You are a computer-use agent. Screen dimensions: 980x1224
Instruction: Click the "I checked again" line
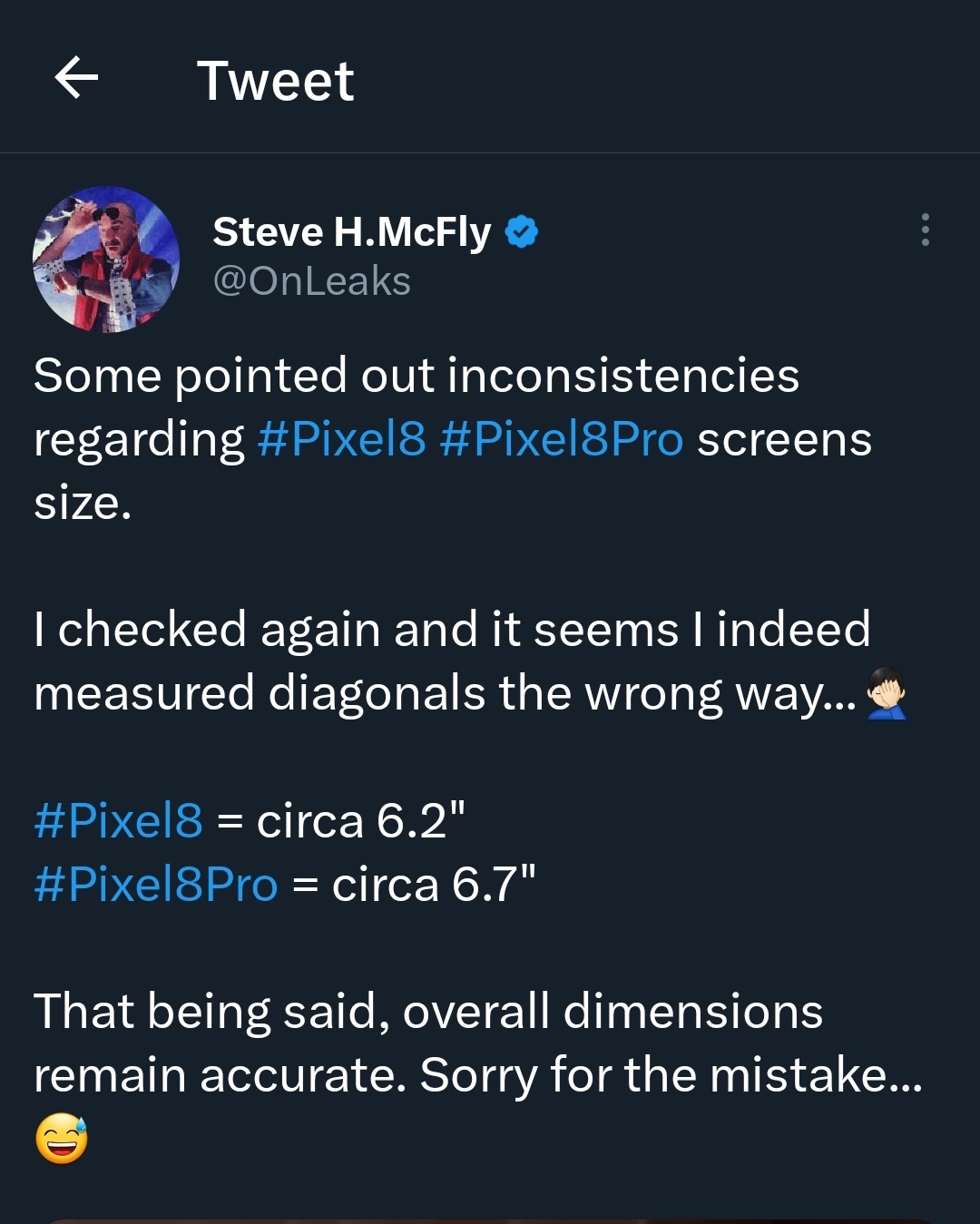(451, 630)
